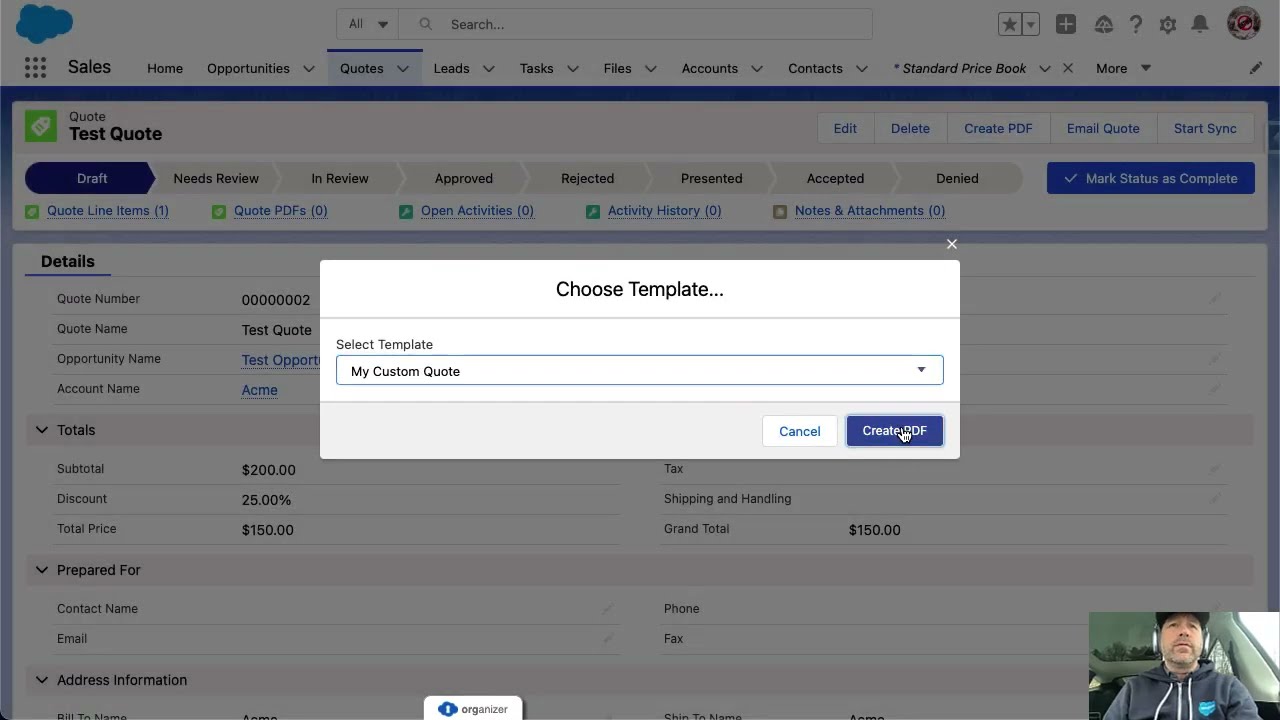
Task: Open the More navigation menu
Action: (1124, 68)
